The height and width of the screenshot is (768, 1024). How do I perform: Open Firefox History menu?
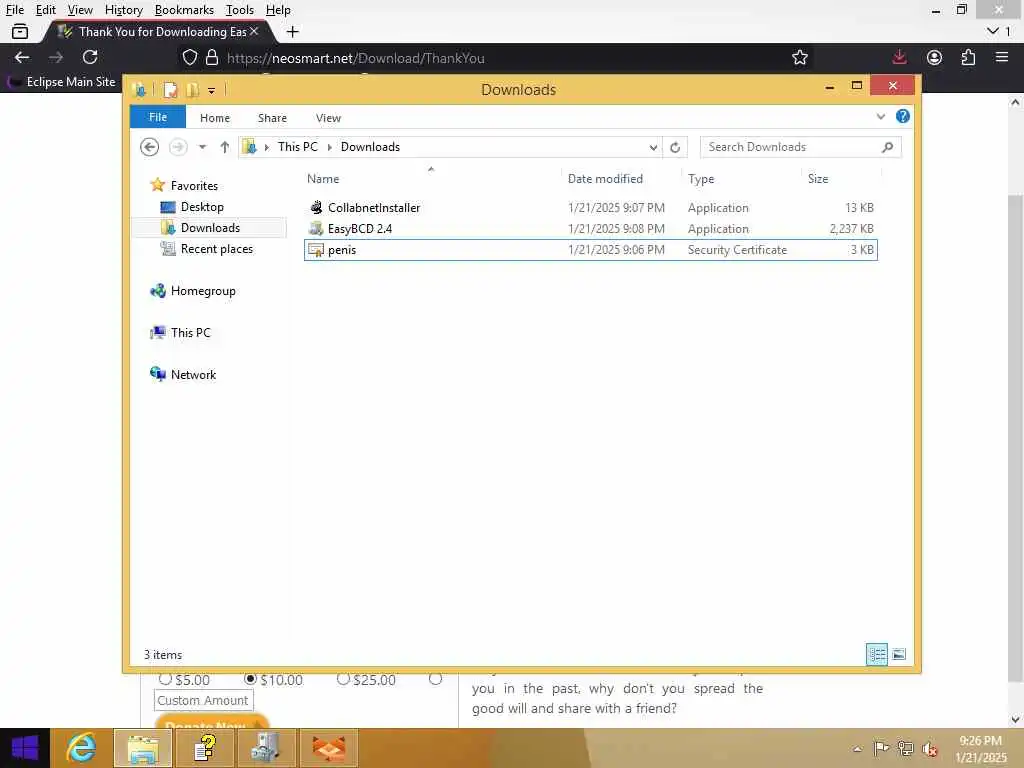coord(123,10)
